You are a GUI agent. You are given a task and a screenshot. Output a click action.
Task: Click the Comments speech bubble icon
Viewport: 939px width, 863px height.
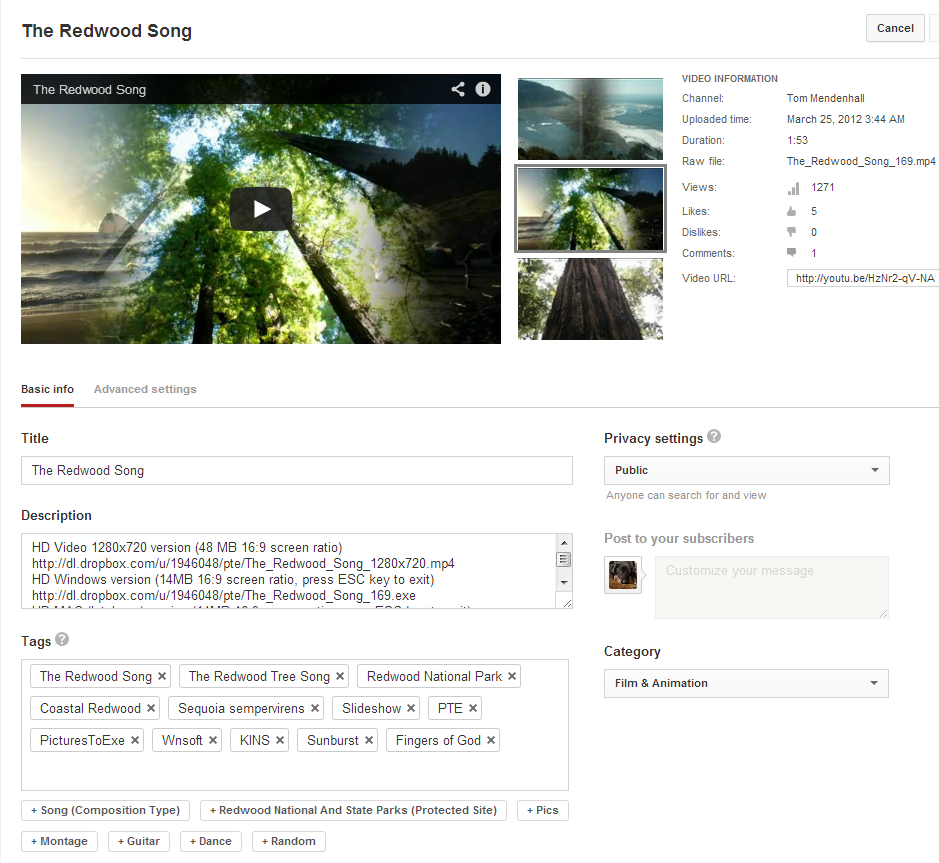792,252
